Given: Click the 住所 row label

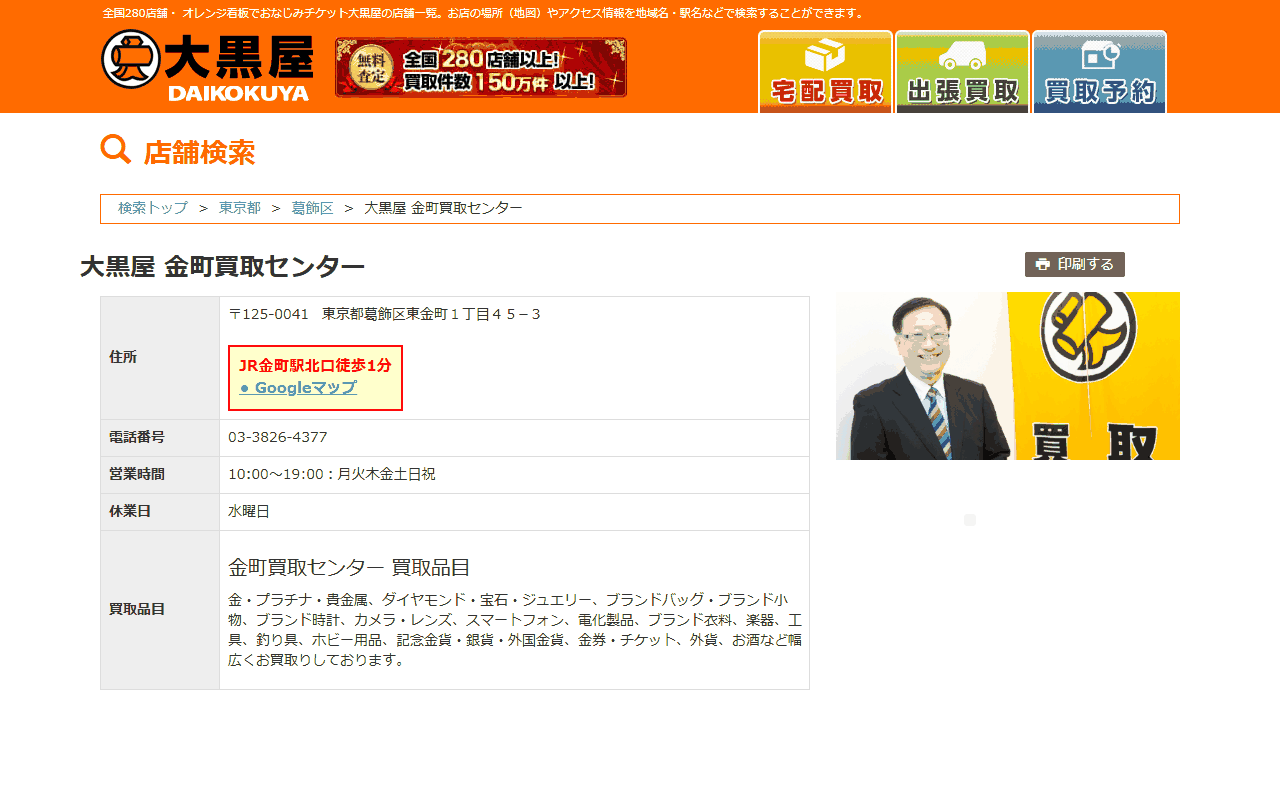Looking at the screenshot, I should pos(123,357).
